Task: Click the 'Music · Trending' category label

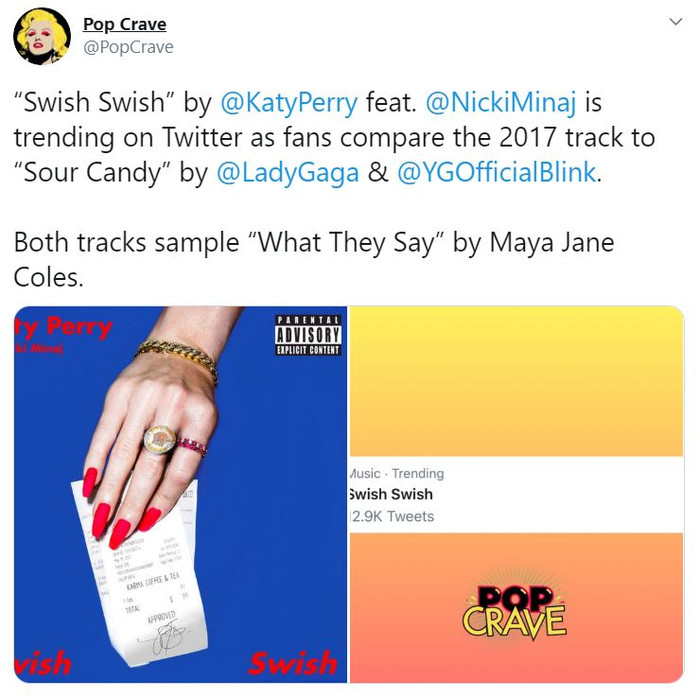Action: click(x=396, y=473)
